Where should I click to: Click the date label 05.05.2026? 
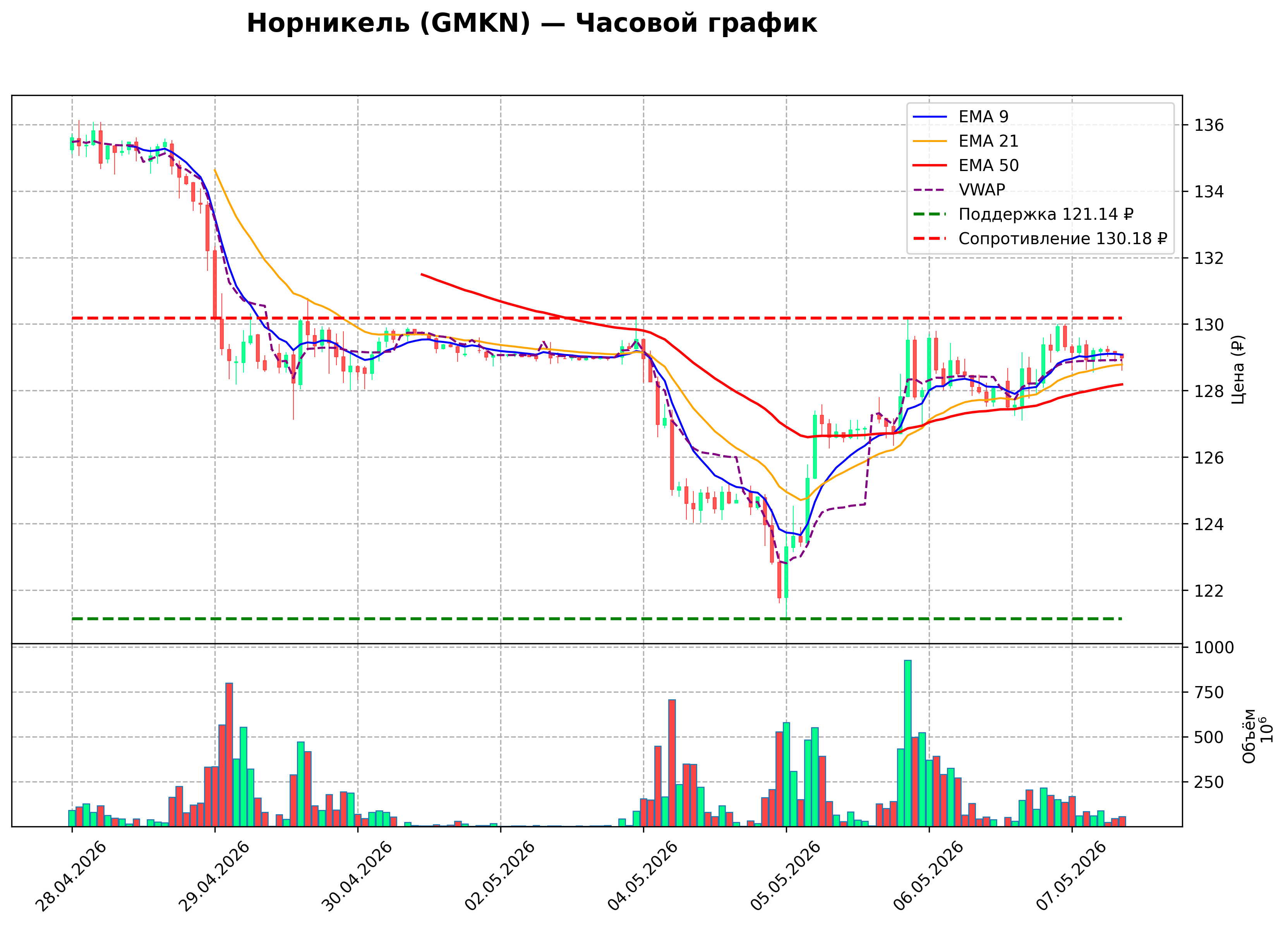(786, 876)
